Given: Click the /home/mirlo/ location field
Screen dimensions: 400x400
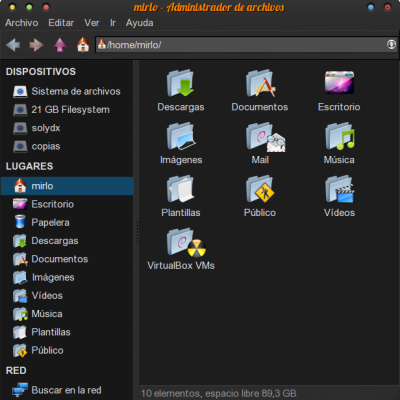Looking at the screenshot, I should [x=246, y=45].
